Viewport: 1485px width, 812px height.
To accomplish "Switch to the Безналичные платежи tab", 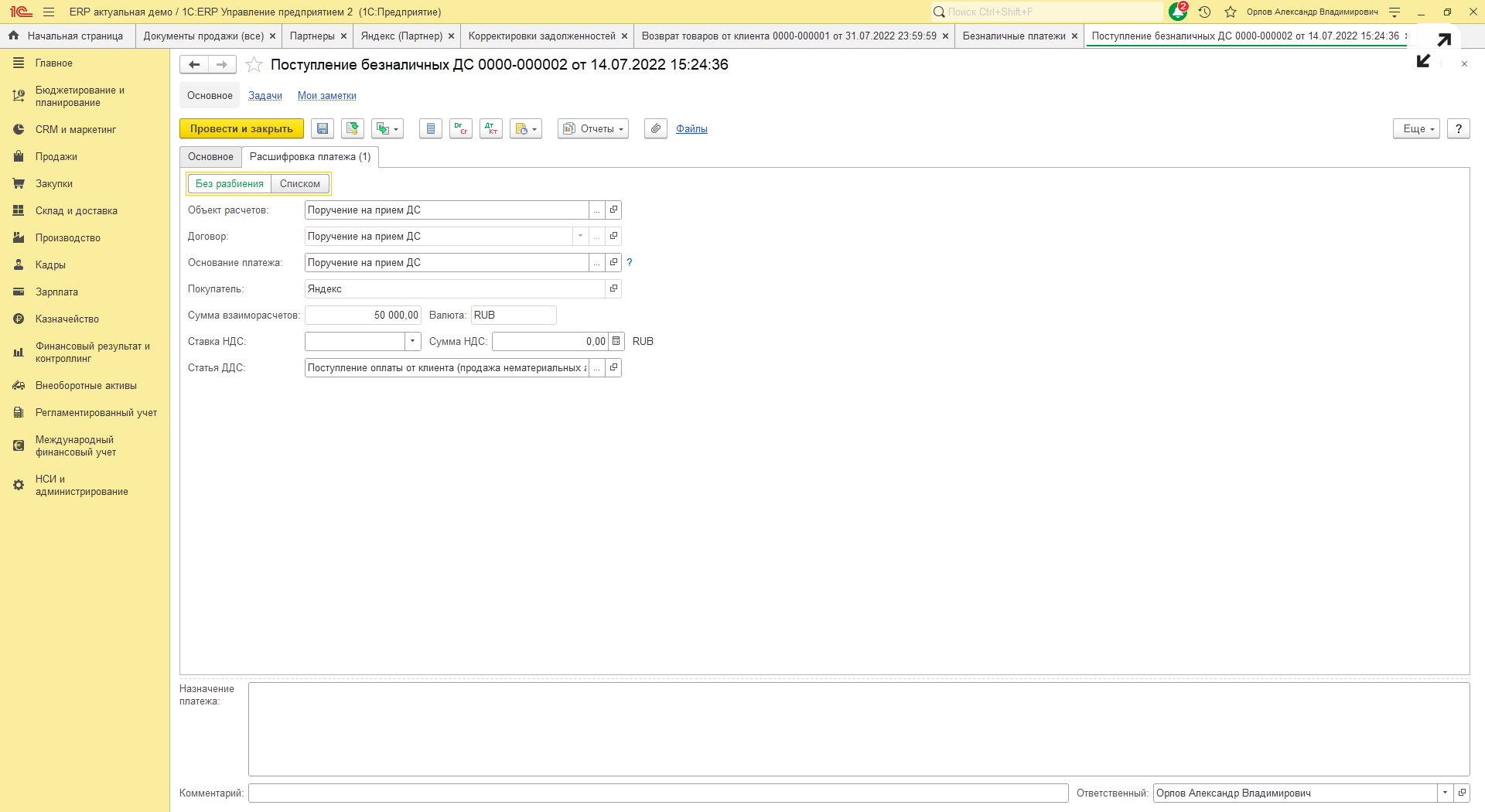I will coord(1013,36).
